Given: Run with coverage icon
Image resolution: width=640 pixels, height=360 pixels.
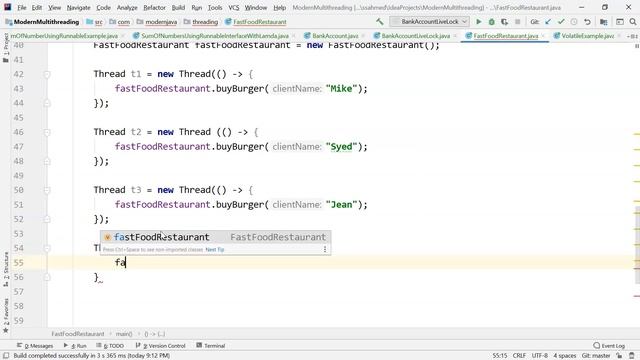Looking at the screenshot, I should tap(505, 22).
